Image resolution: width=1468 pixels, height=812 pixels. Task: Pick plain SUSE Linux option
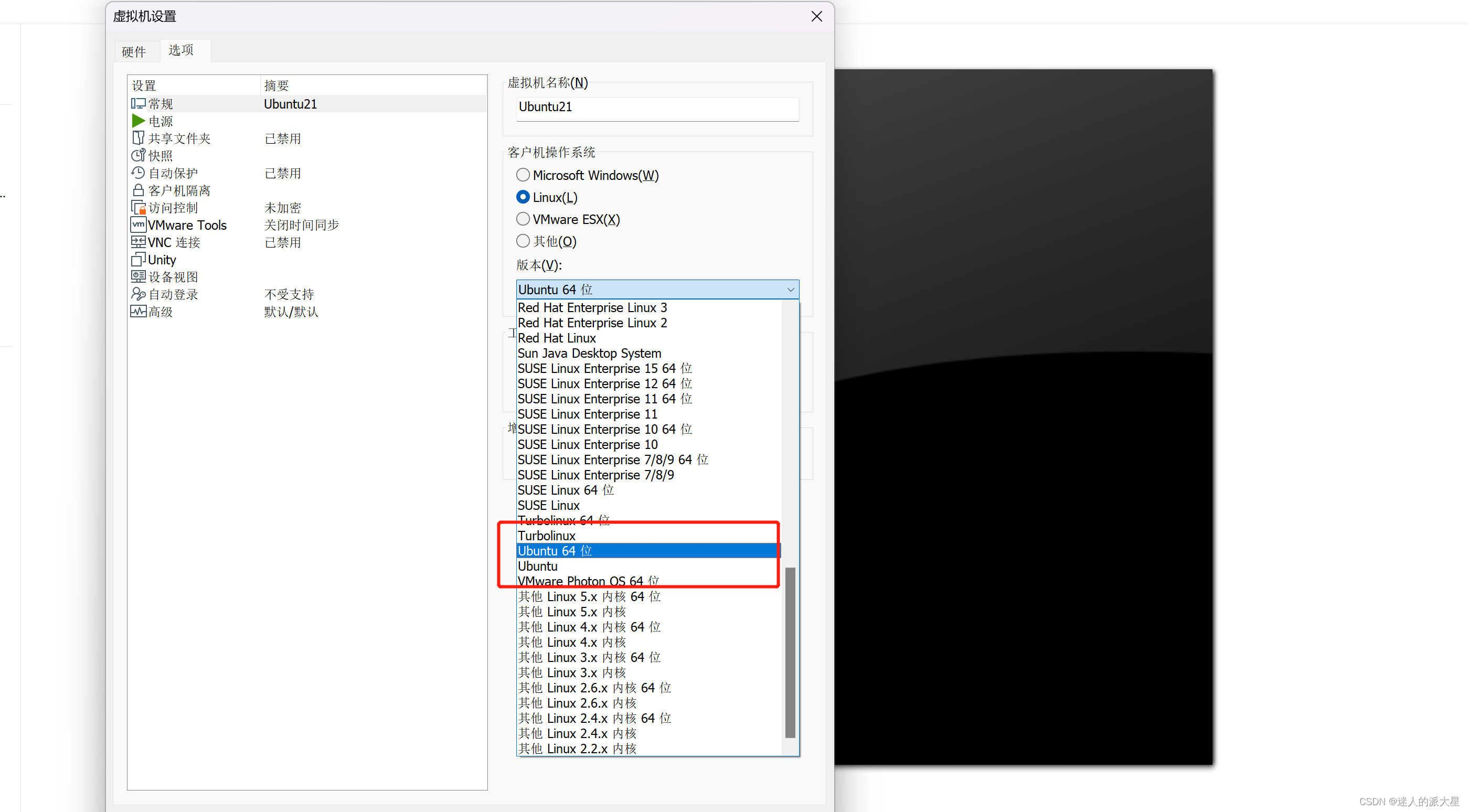(649, 506)
